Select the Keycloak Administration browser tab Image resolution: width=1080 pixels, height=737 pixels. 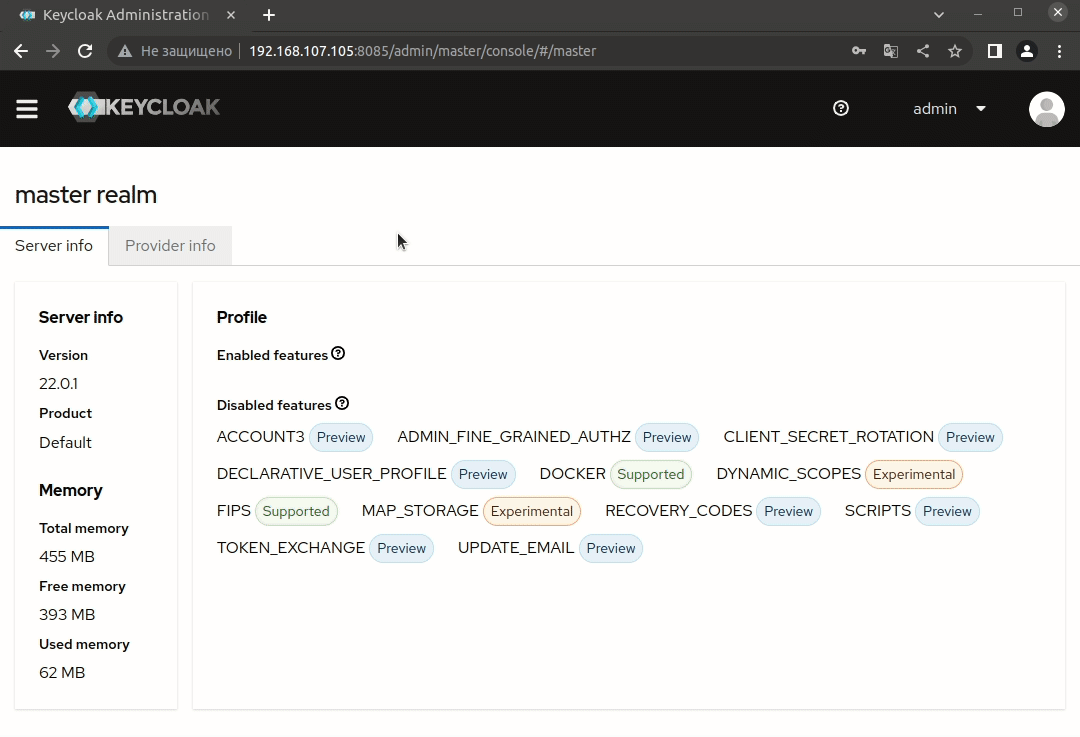(126, 15)
